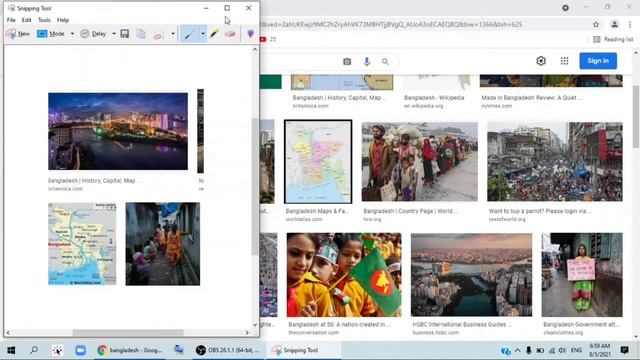Open Chrome three-dot menu

[x=630, y=24]
